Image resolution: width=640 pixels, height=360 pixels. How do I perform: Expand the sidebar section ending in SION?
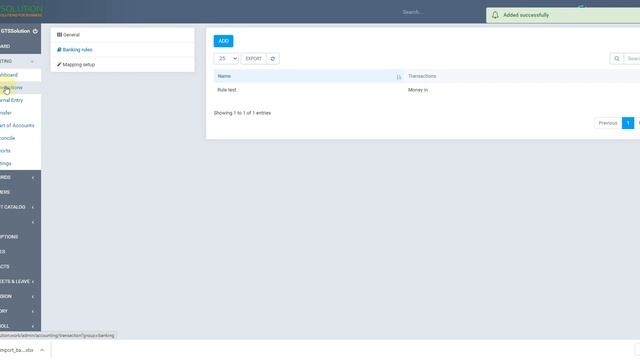(x=33, y=297)
